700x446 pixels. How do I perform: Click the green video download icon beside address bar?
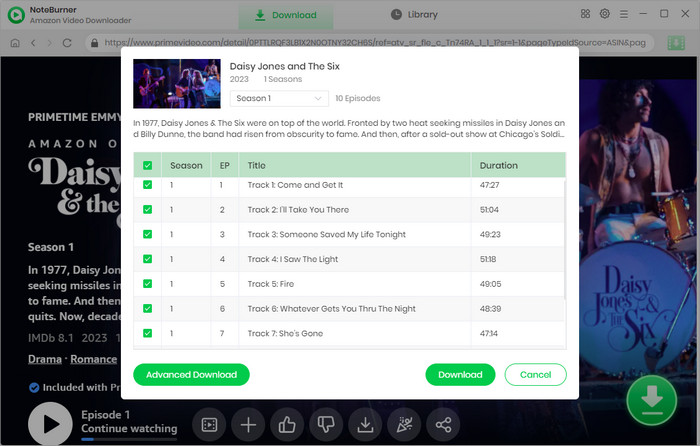(x=676, y=43)
